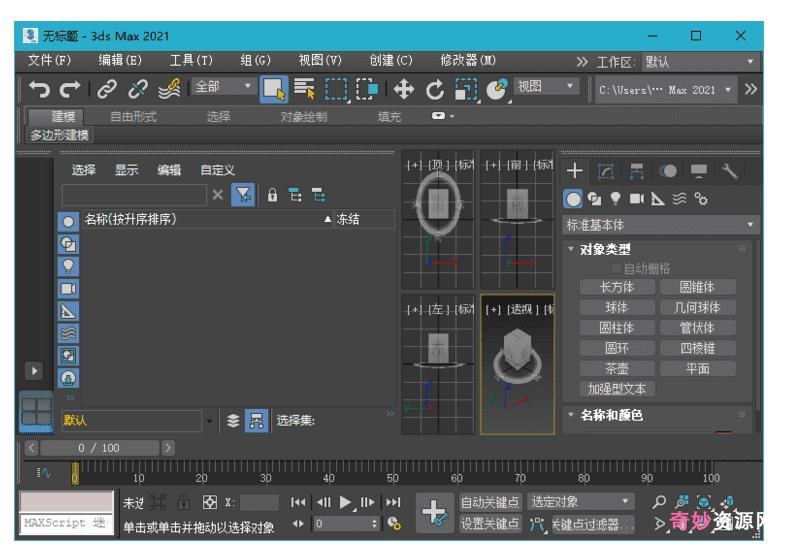Viewport: 786px width, 550px height.
Task: Select the Link objects tool
Action: click(107, 89)
